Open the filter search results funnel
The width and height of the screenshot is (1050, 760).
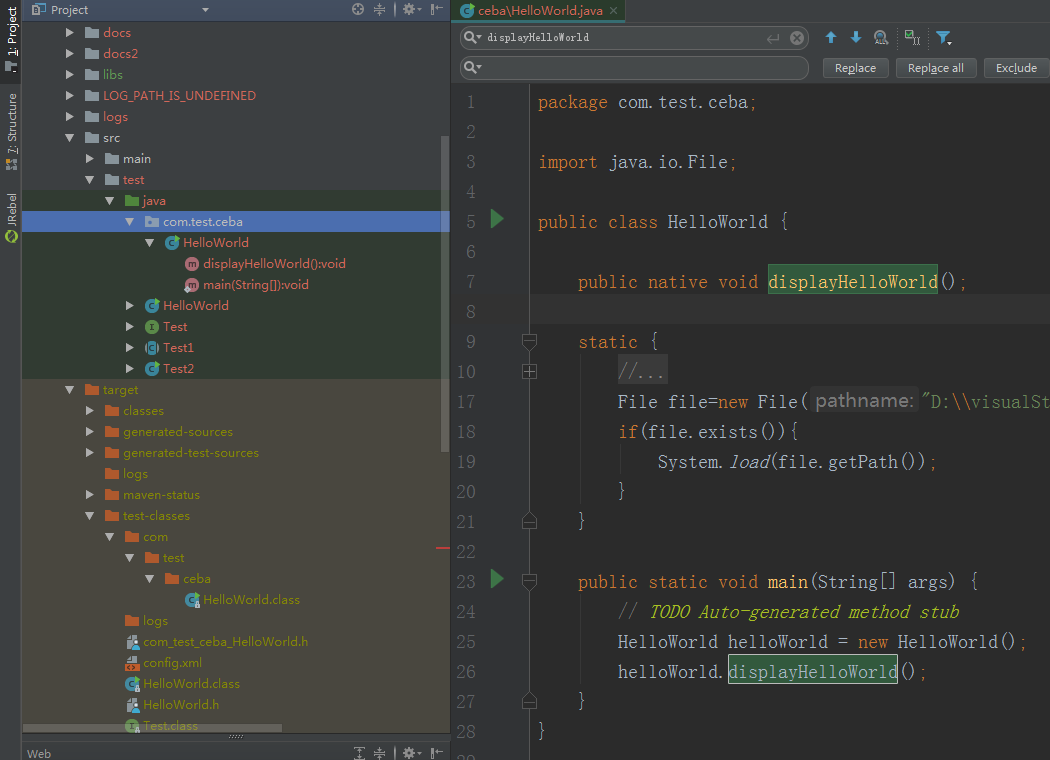click(943, 37)
